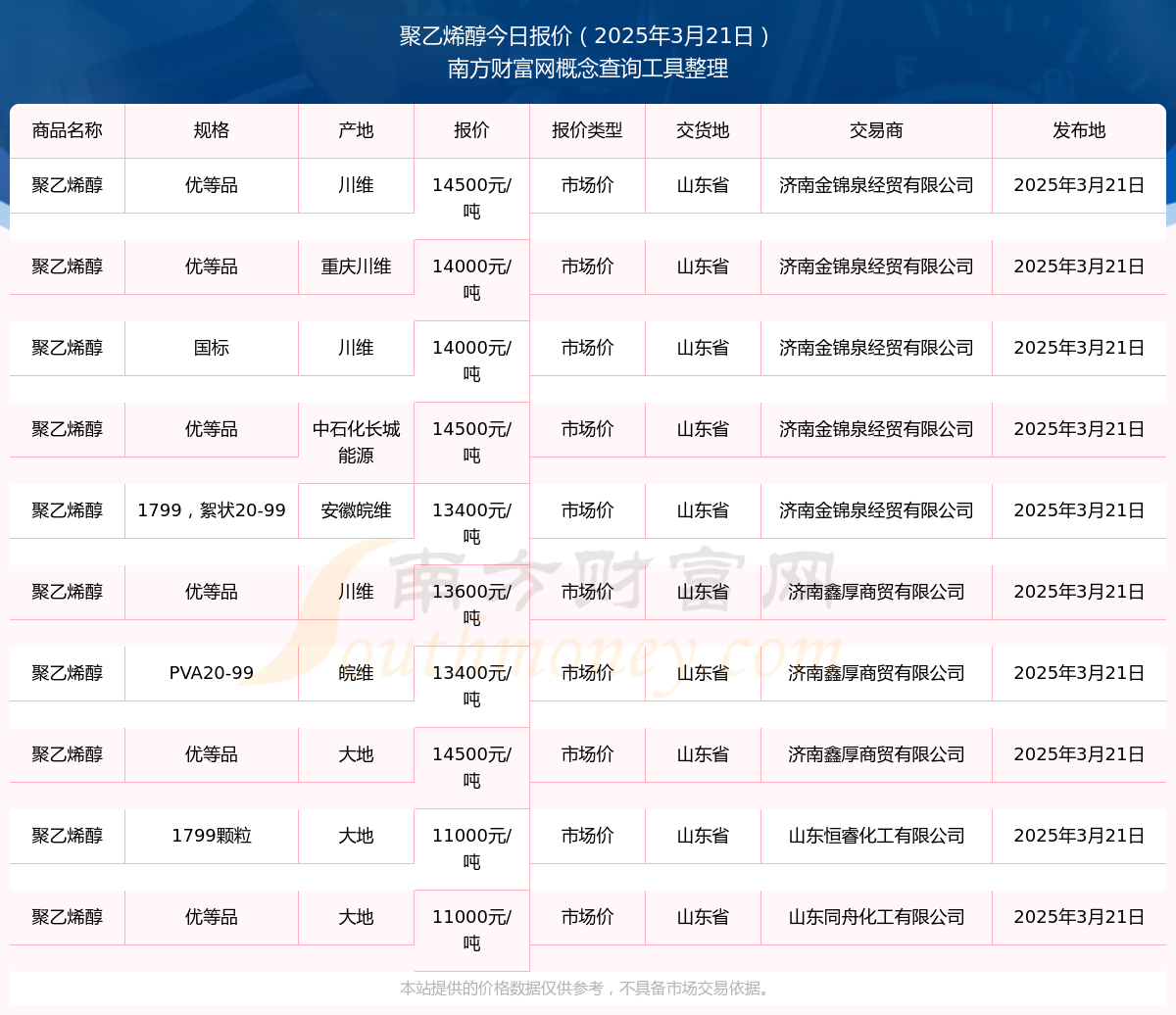The image size is (1176, 1015).
Task: Click the price in the 1799颗粒 row
Action: pos(471,848)
